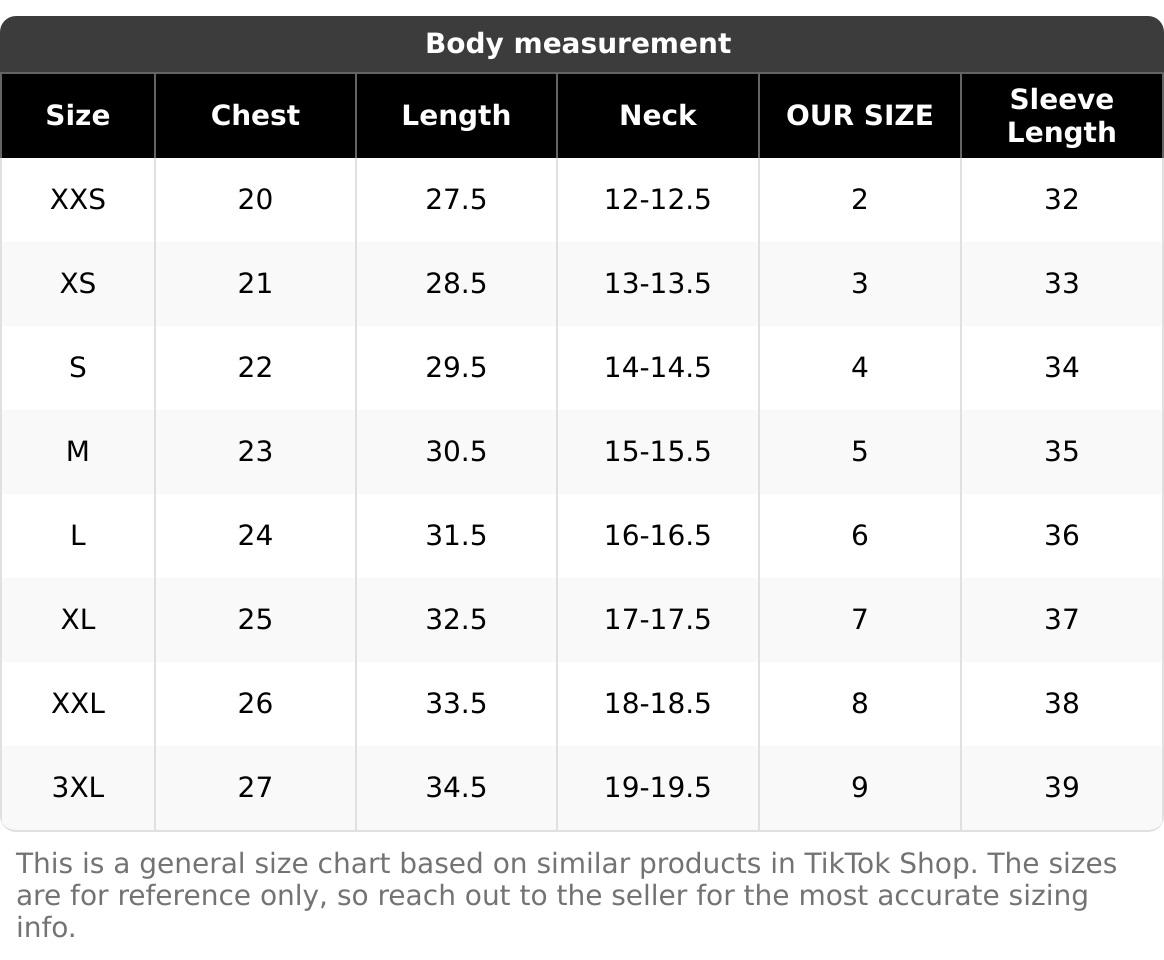Click the Neck column header
The image size is (1164, 960).
coord(657,116)
